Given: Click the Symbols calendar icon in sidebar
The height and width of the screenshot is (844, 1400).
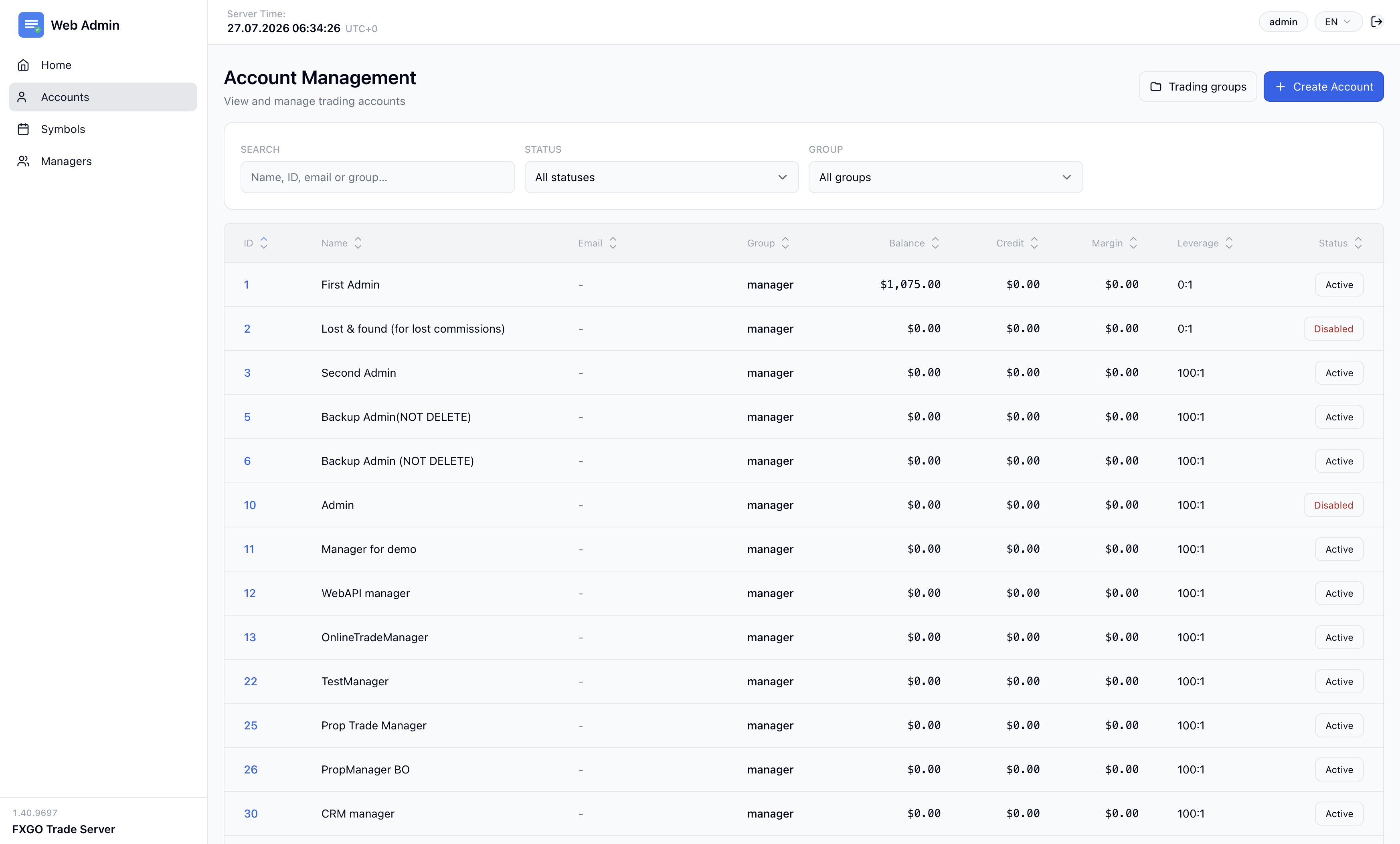Looking at the screenshot, I should (23, 129).
